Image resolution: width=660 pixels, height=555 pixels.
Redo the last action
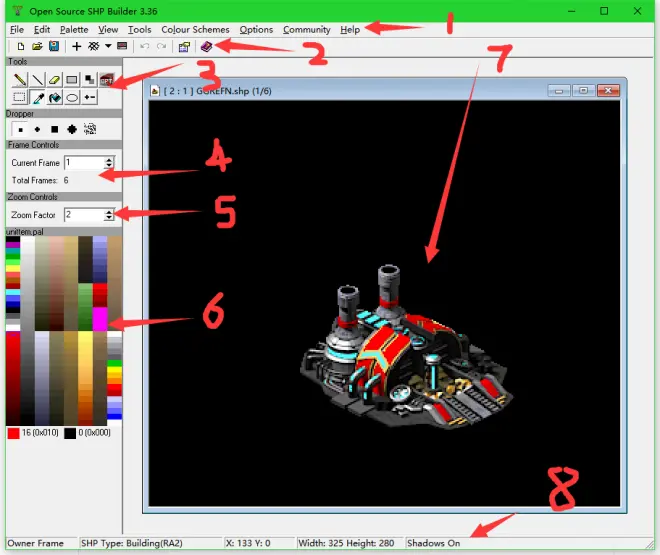click(161, 46)
